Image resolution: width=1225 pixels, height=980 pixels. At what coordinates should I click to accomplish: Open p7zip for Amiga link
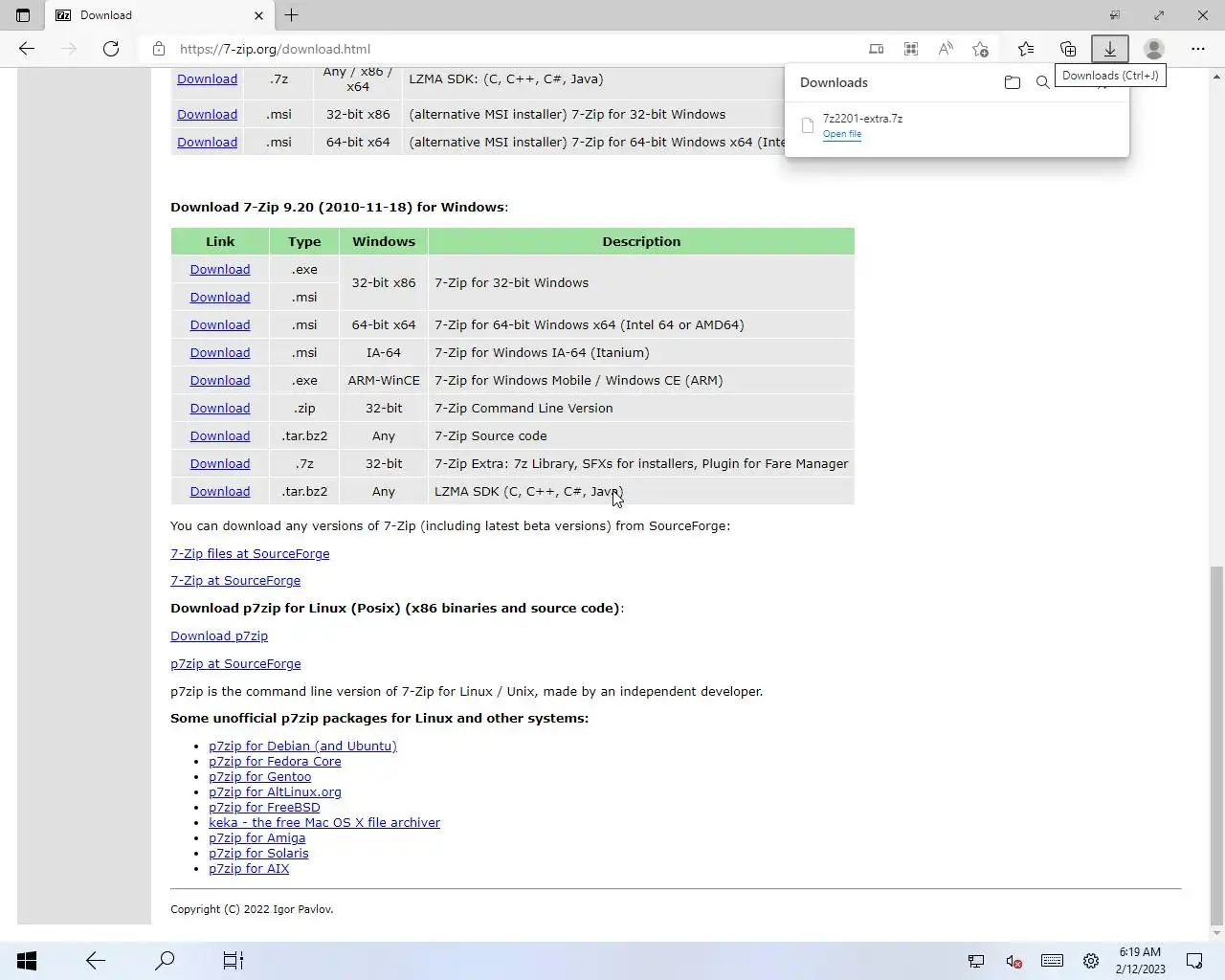click(x=256, y=837)
